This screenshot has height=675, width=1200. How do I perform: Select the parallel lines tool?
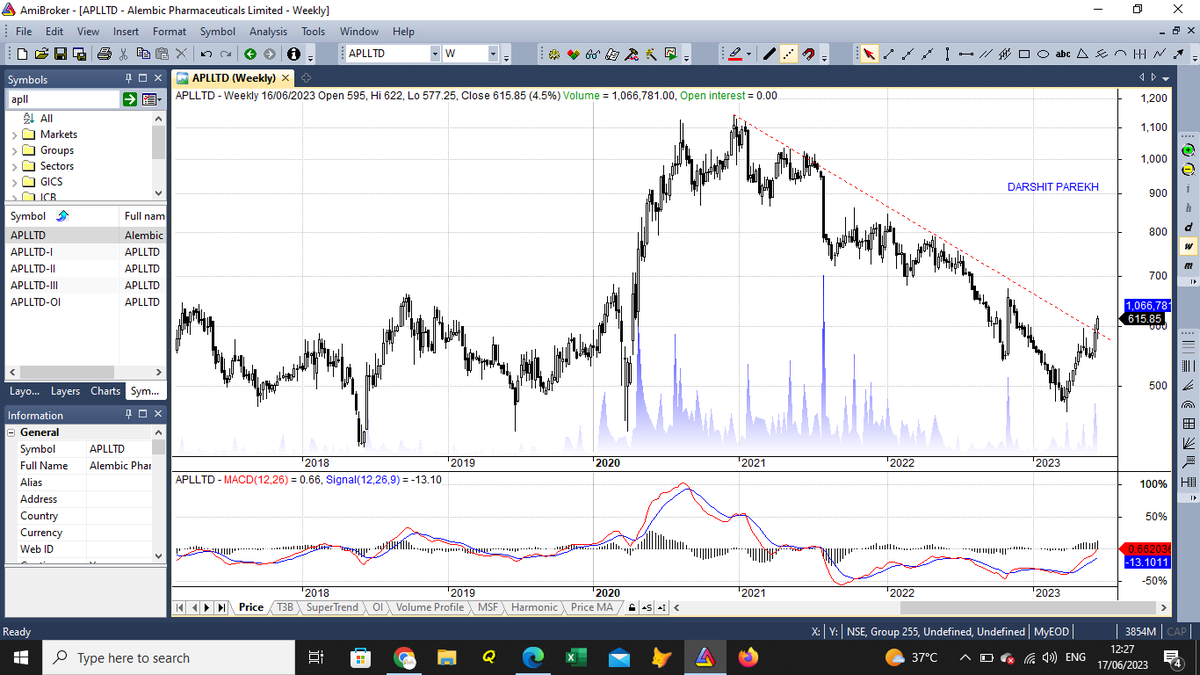tap(985, 54)
